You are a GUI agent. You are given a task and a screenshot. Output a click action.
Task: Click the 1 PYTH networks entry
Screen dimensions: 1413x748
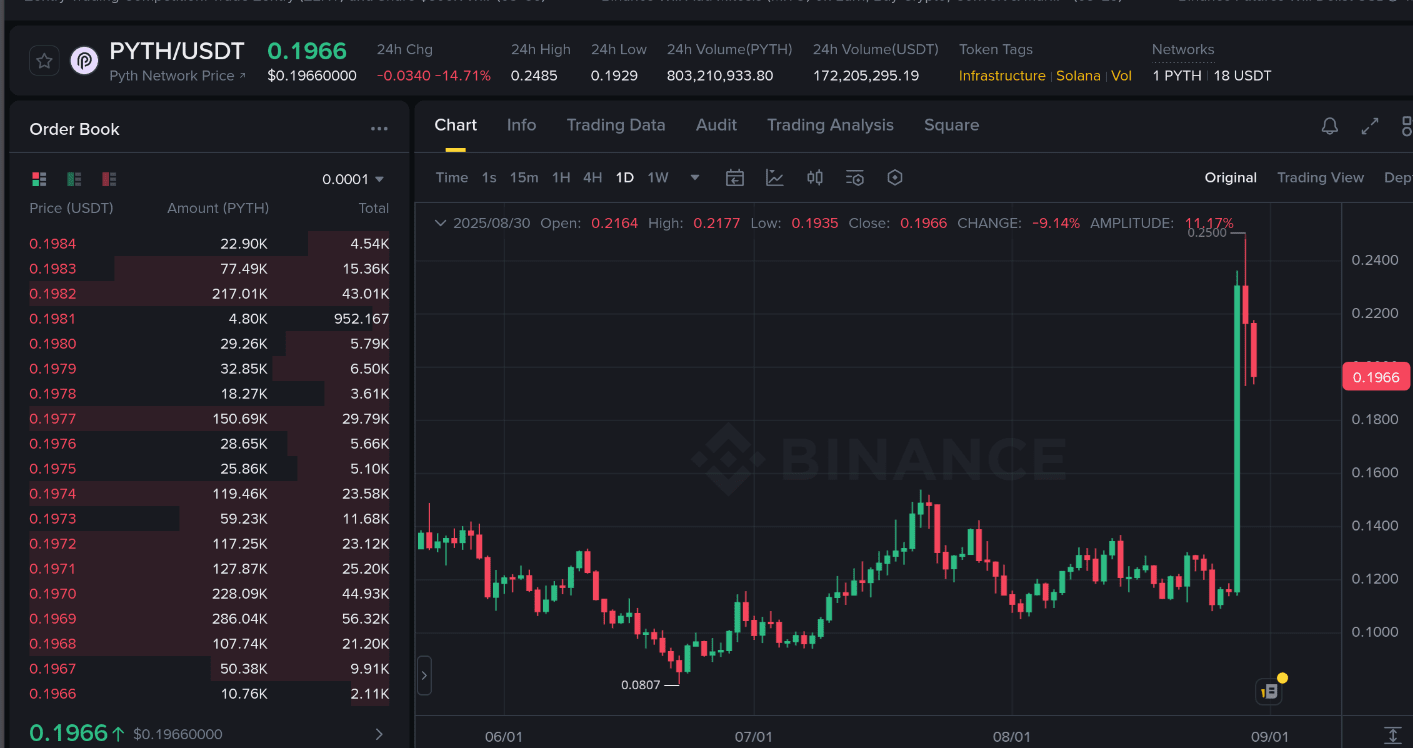(x=1177, y=76)
